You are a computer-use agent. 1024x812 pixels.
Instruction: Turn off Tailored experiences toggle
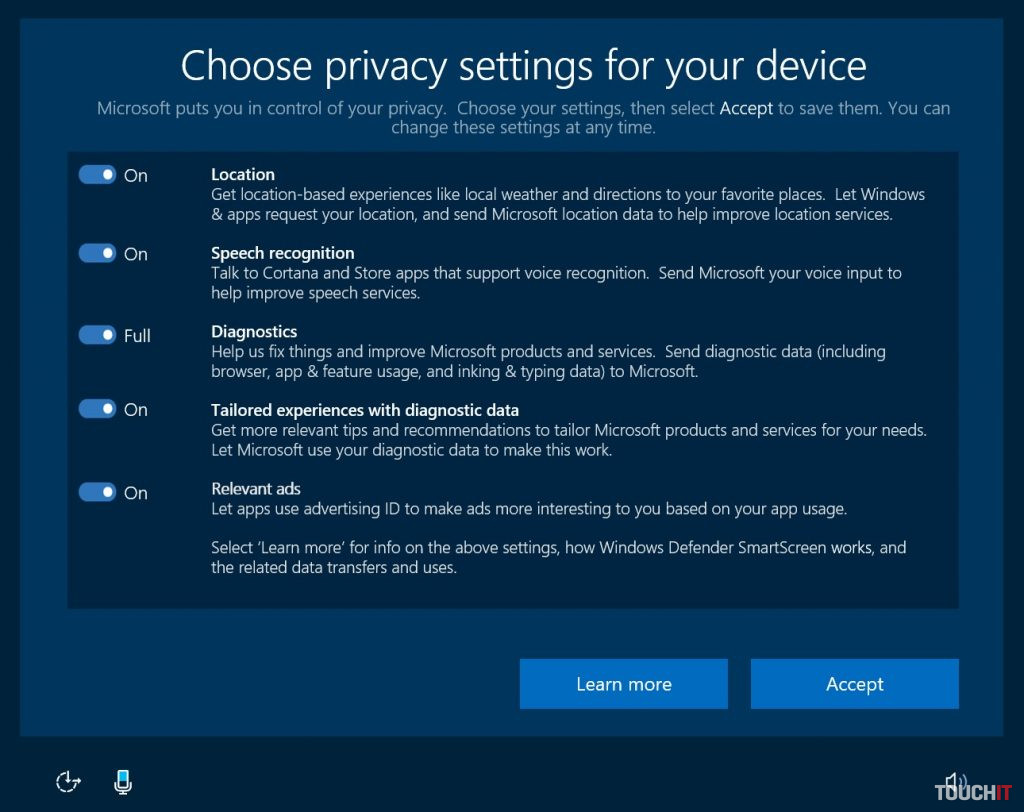(98, 409)
